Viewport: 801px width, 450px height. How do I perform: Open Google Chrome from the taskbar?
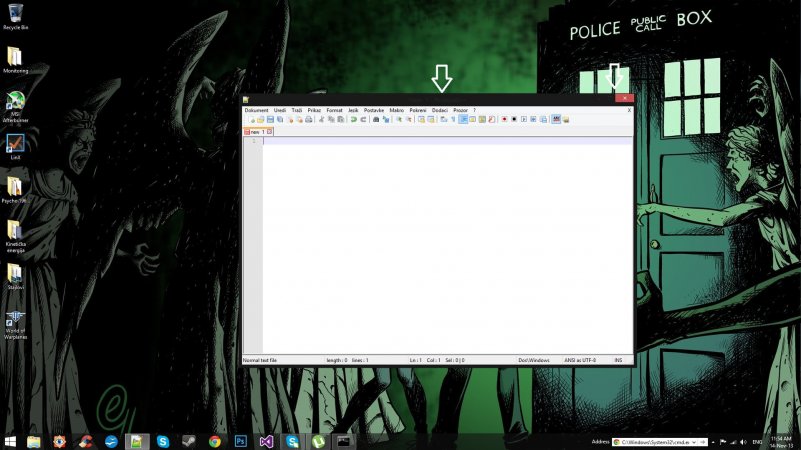(x=215, y=441)
